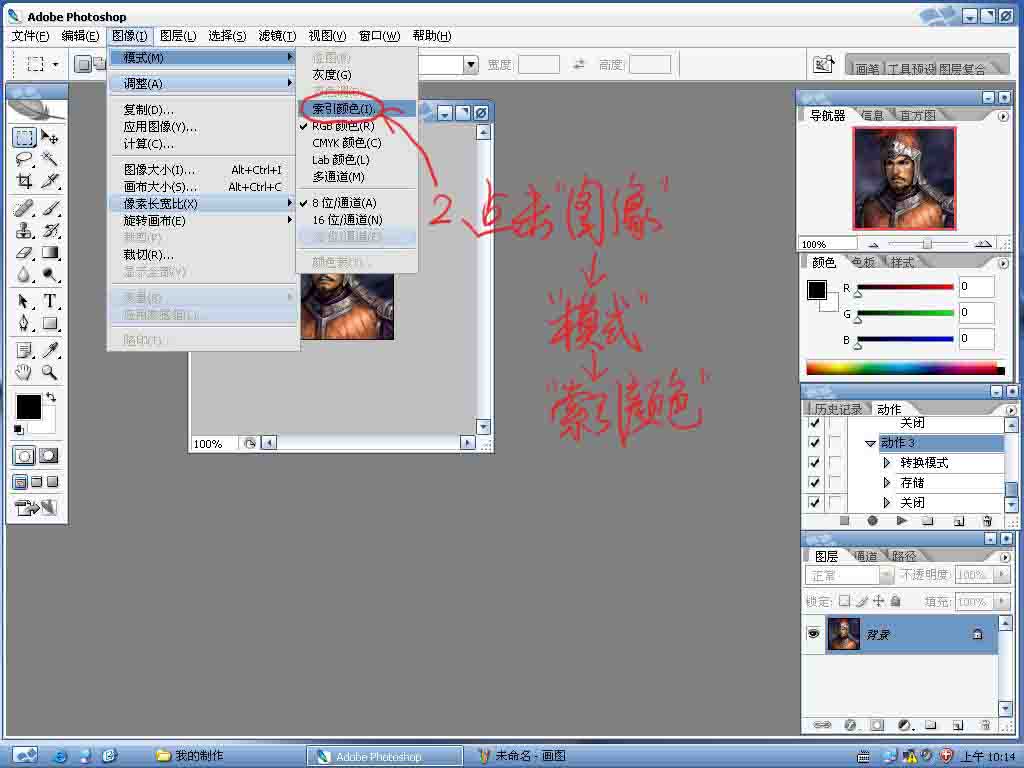This screenshot has height=768, width=1024.
Task: Open the style dropdown in options bar
Action: (x=471, y=64)
